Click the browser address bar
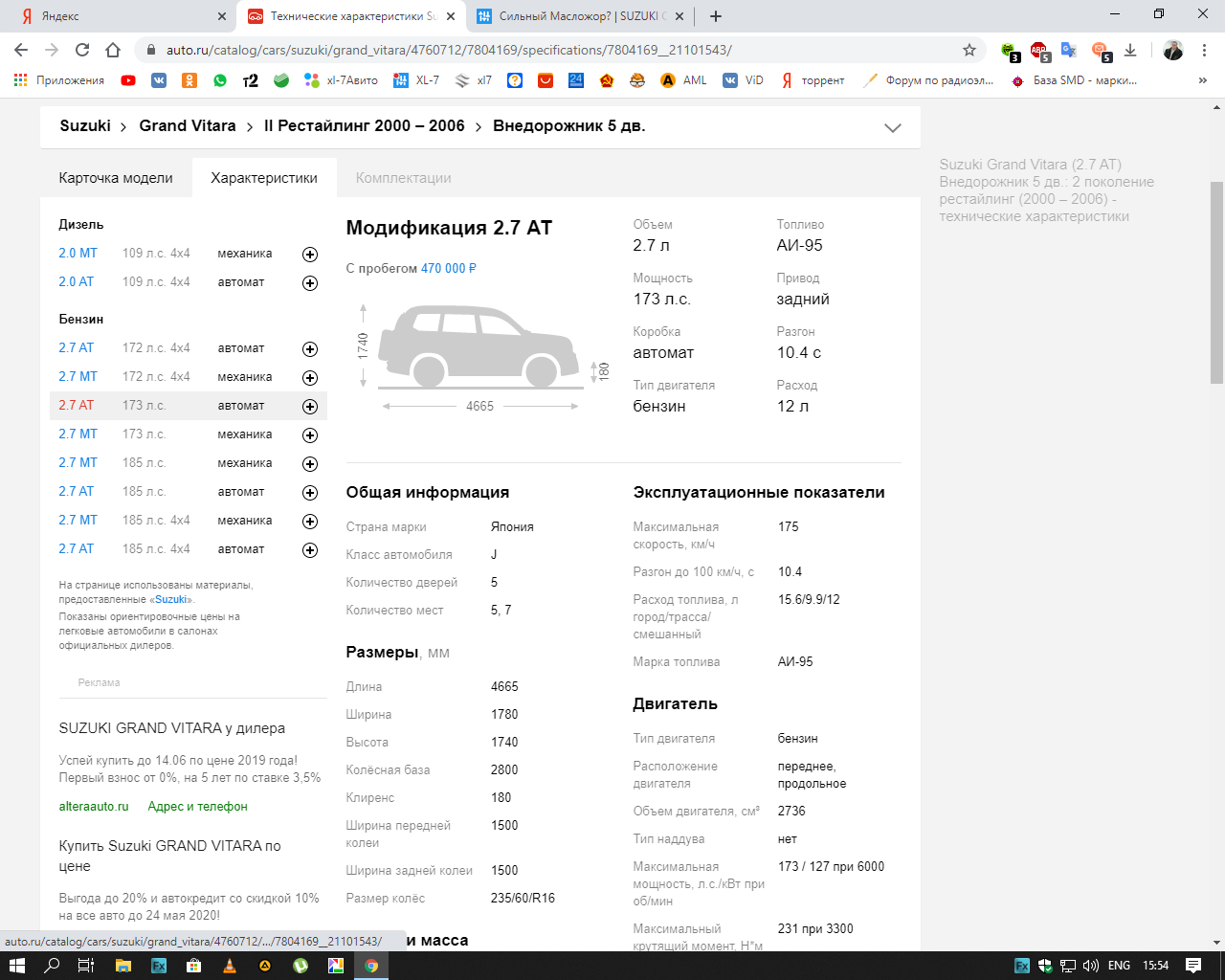Image resolution: width=1225 pixels, height=980 pixels. [555, 50]
